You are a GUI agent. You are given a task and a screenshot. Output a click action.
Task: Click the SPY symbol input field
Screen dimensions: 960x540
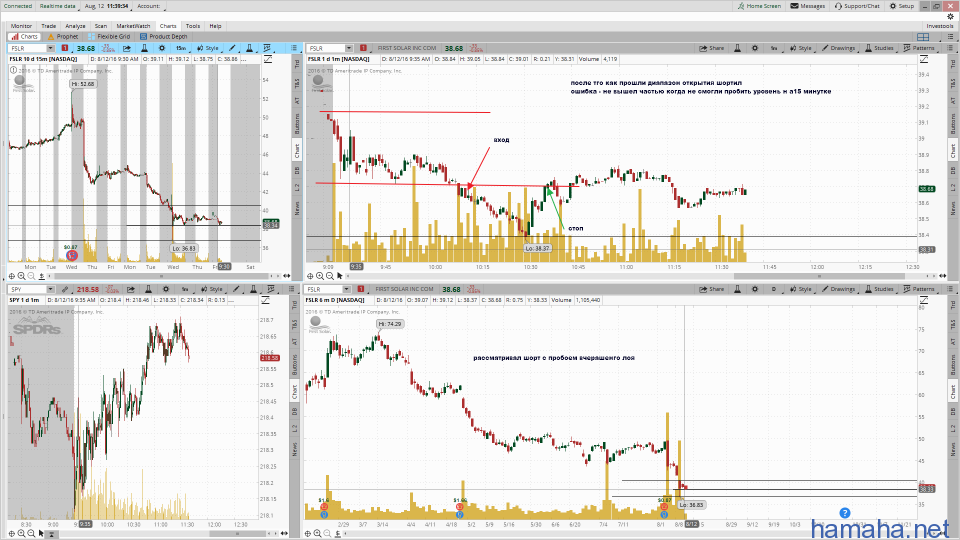pos(27,289)
